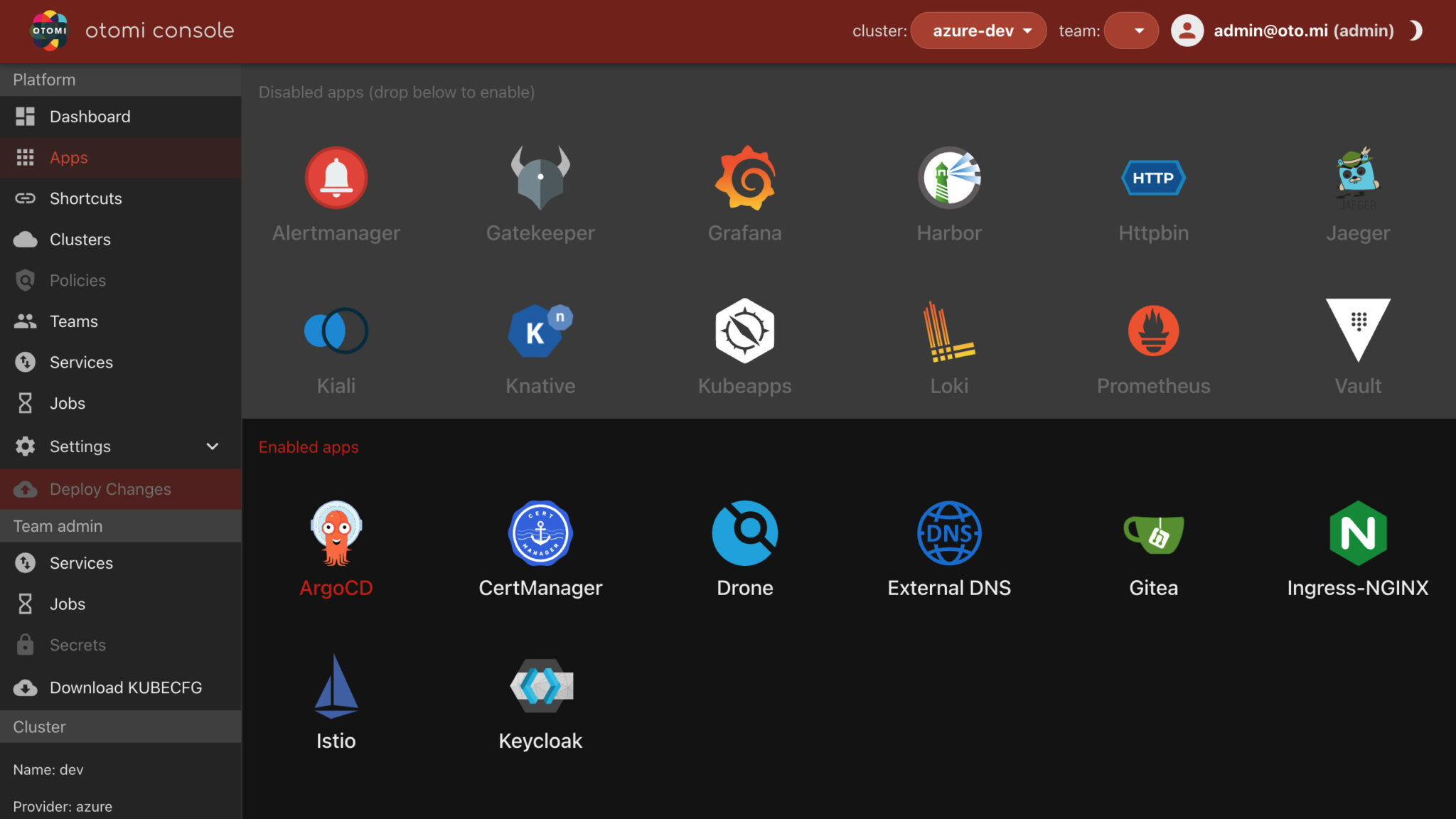
Task: Click the Prometheus label text
Action: pos(1153,386)
